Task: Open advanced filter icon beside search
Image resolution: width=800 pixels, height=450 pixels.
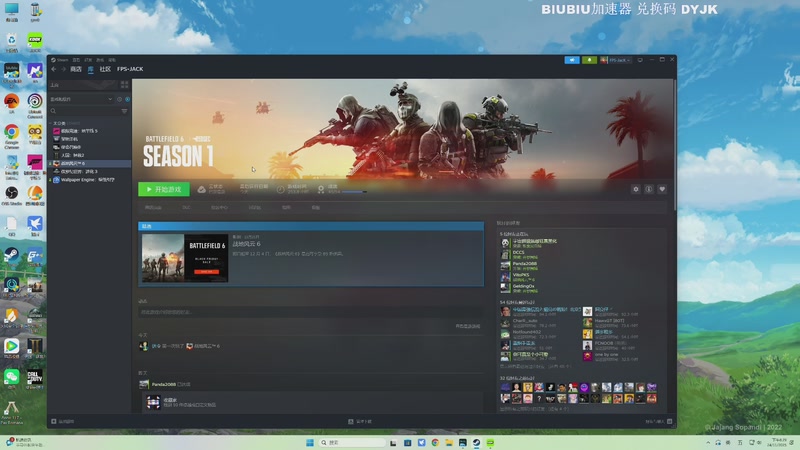Action: (124, 111)
